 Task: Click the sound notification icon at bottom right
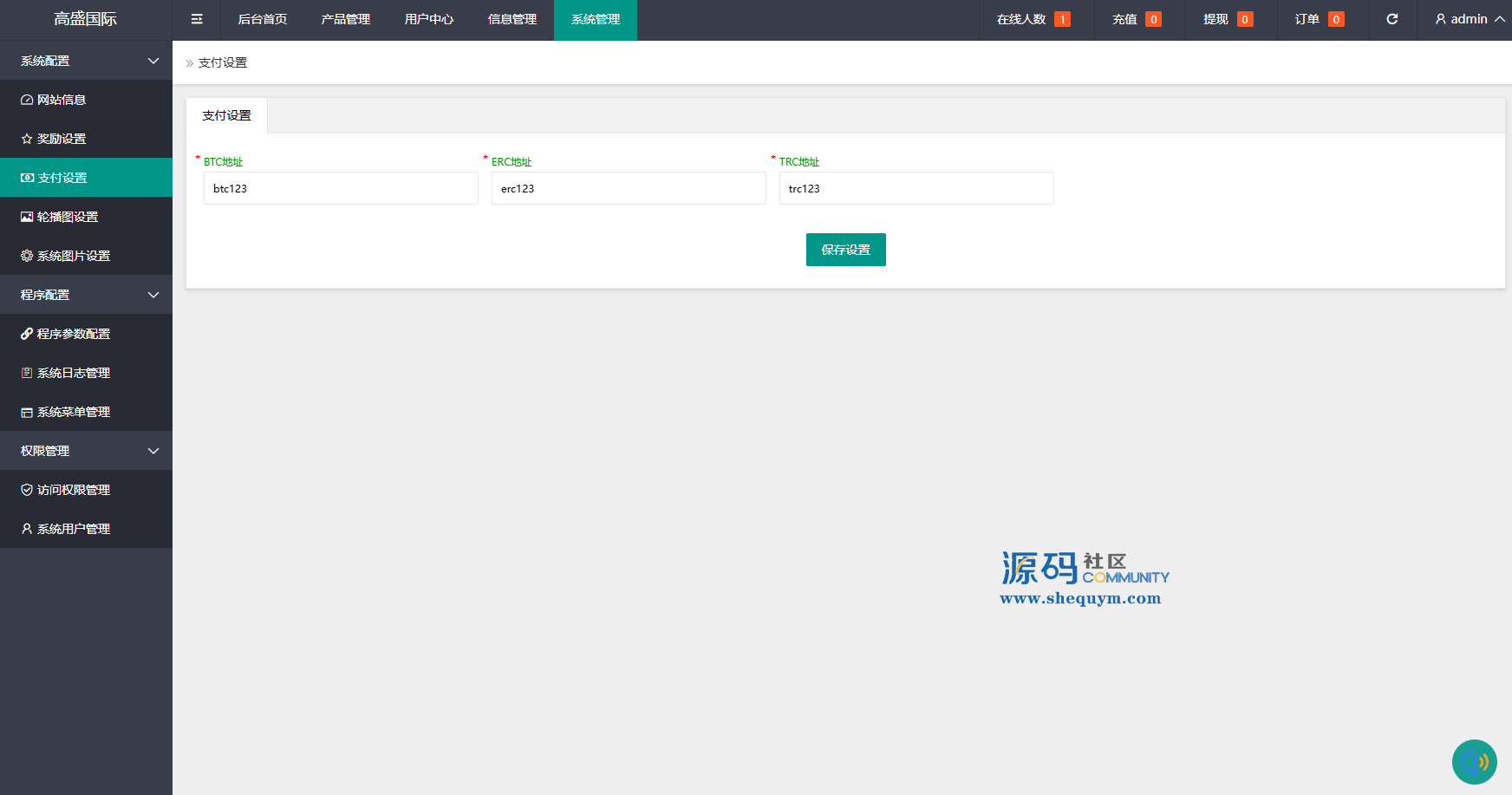pyautogui.click(x=1474, y=762)
